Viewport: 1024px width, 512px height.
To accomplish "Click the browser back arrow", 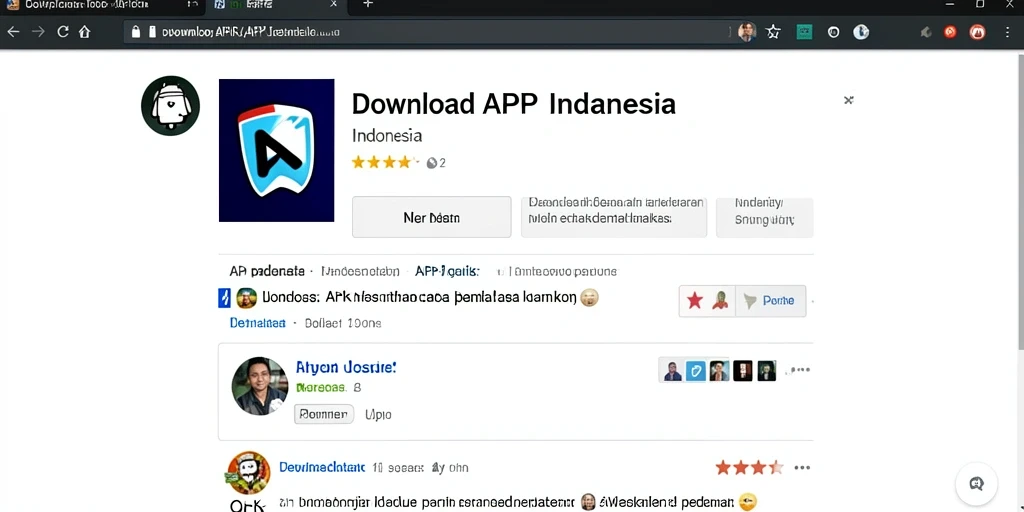I will tap(13, 31).
